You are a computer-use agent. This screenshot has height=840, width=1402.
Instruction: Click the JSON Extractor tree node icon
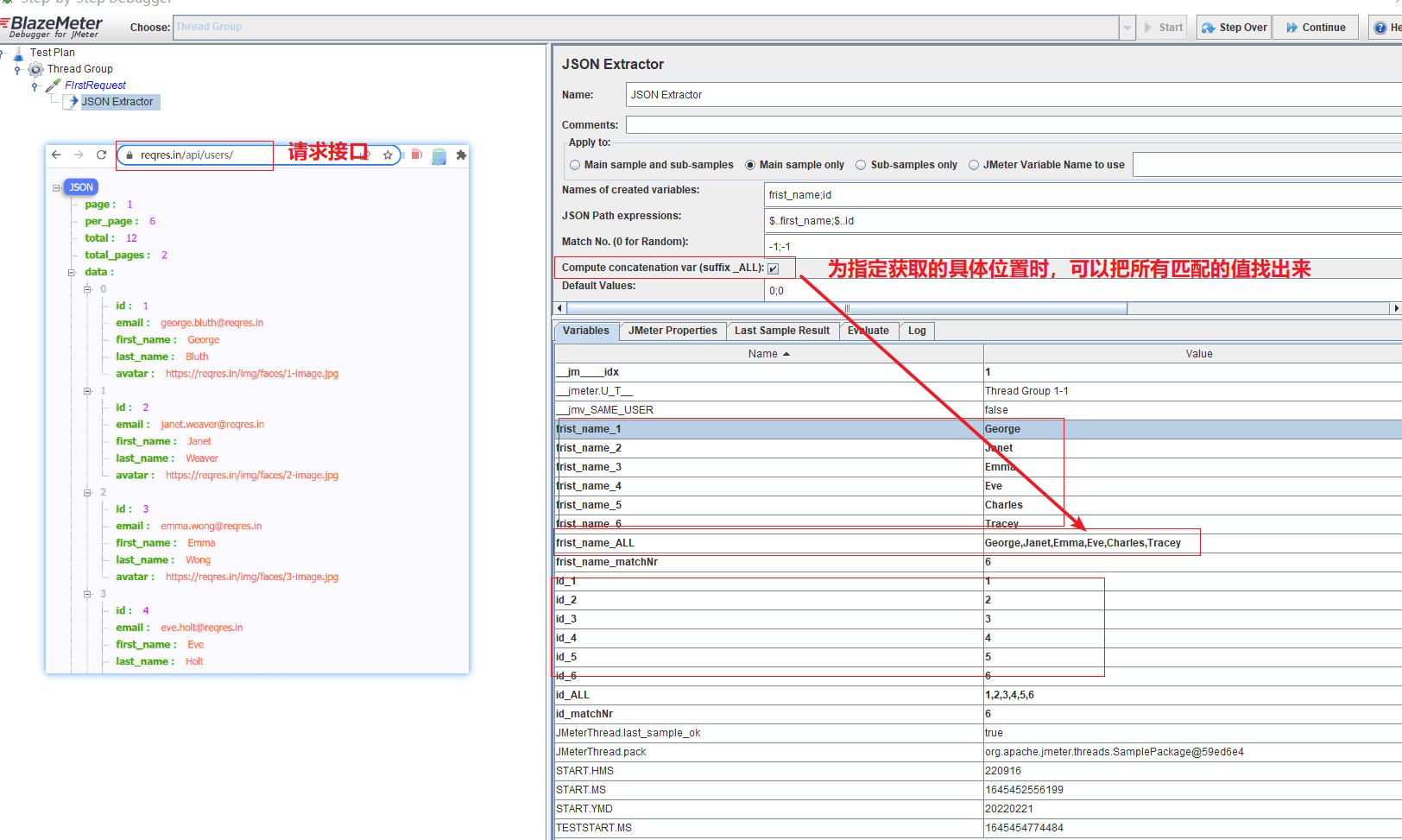[x=73, y=101]
